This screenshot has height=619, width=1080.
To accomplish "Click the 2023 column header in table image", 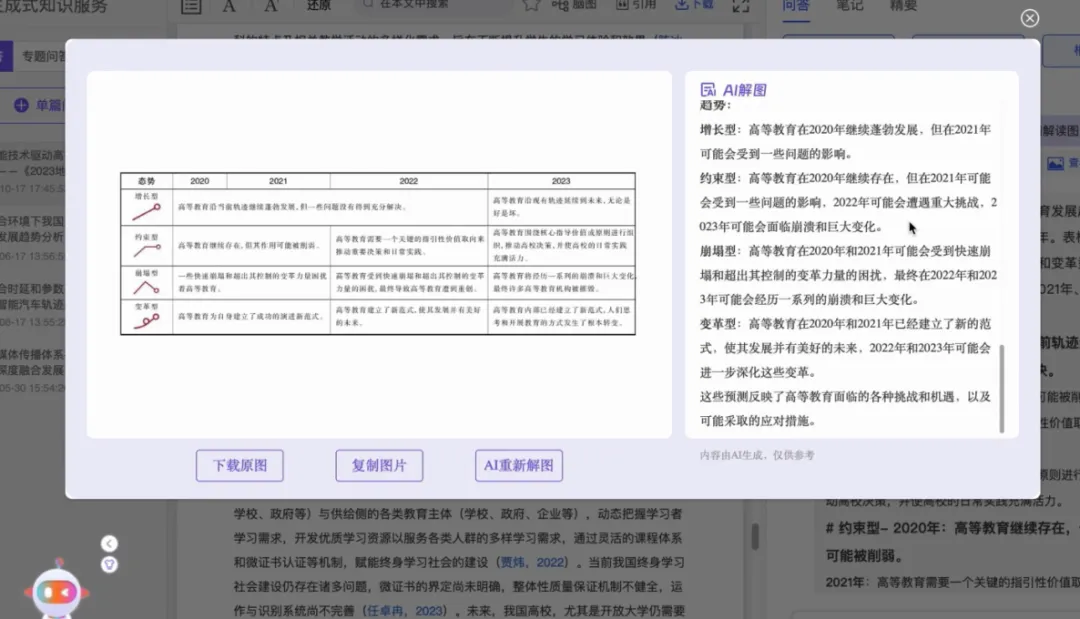I will click(561, 181).
